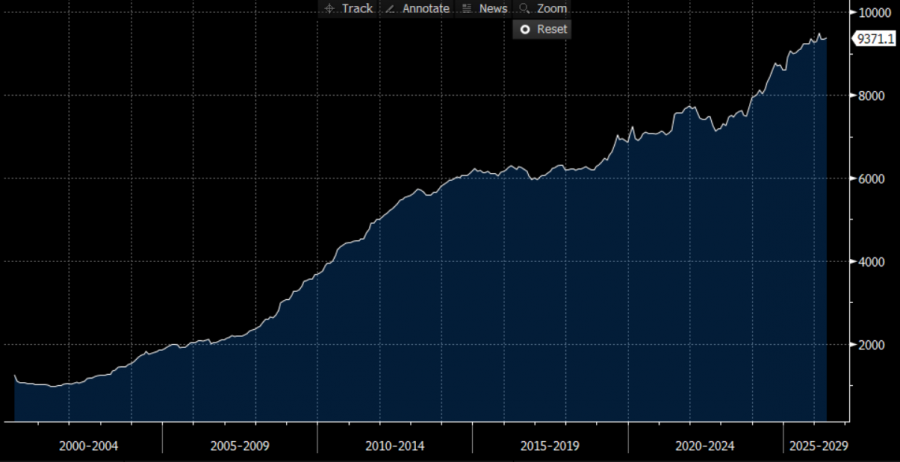Activate the Track crosshair icon
Screen dimensions: 900x462
tap(329, 9)
